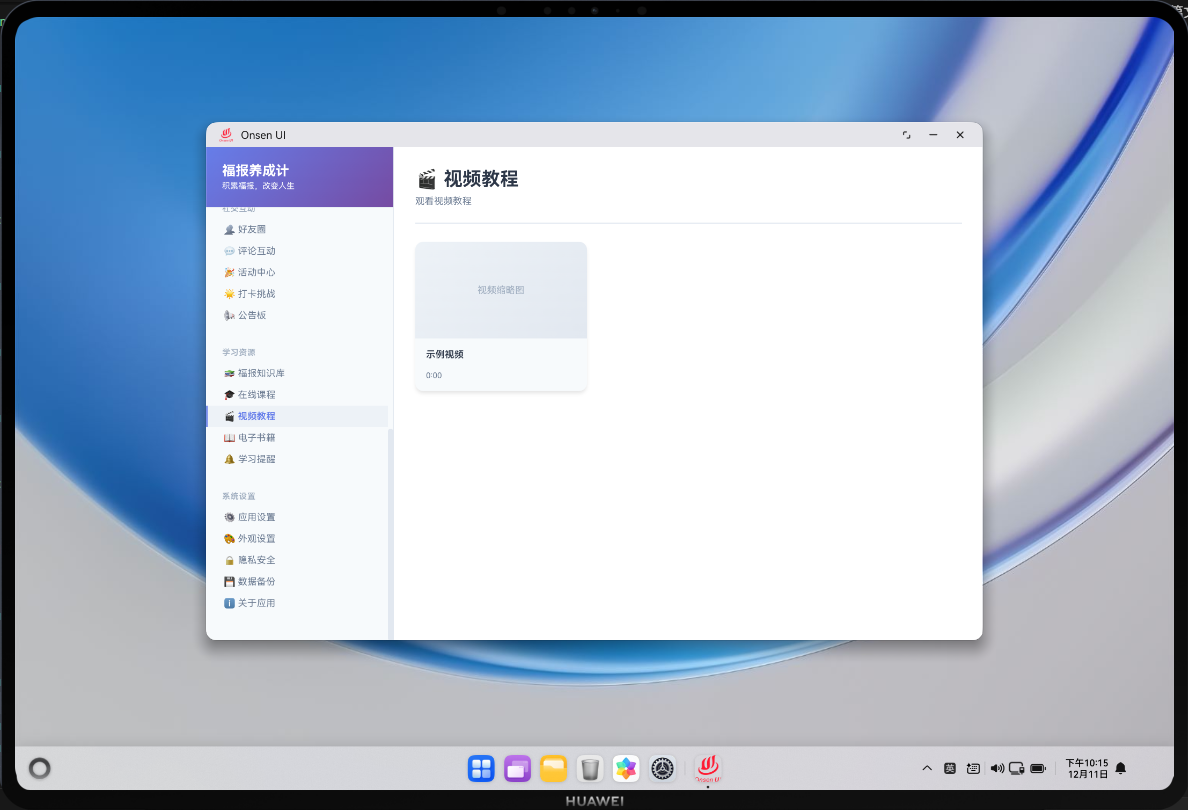Click the volume icon in the system tray
This screenshot has width=1188, height=810.
pyautogui.click(x=996, y=768)
